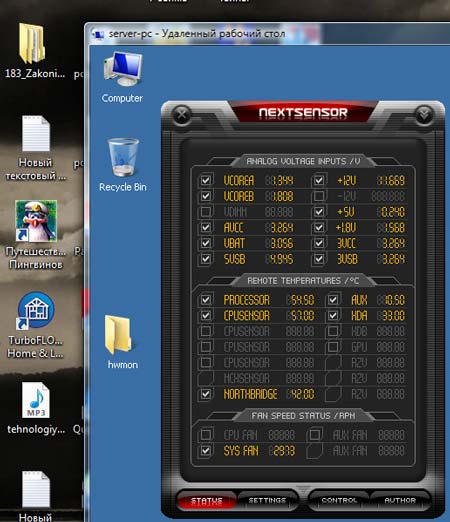Image resolution: width=450 pixels, height=522 pixels.
Task: Uncheck the SYS FAN speed checkbox
Action: (206, 451)
